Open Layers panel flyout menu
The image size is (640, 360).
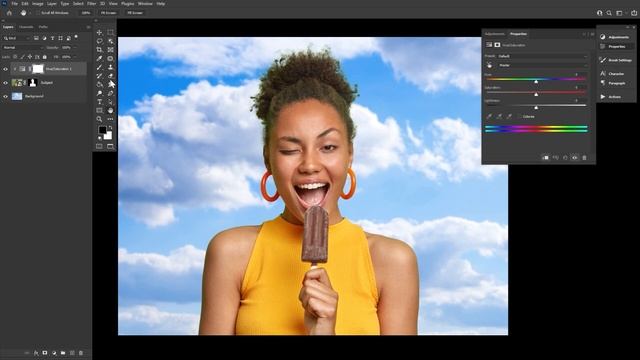pos(88,27)
